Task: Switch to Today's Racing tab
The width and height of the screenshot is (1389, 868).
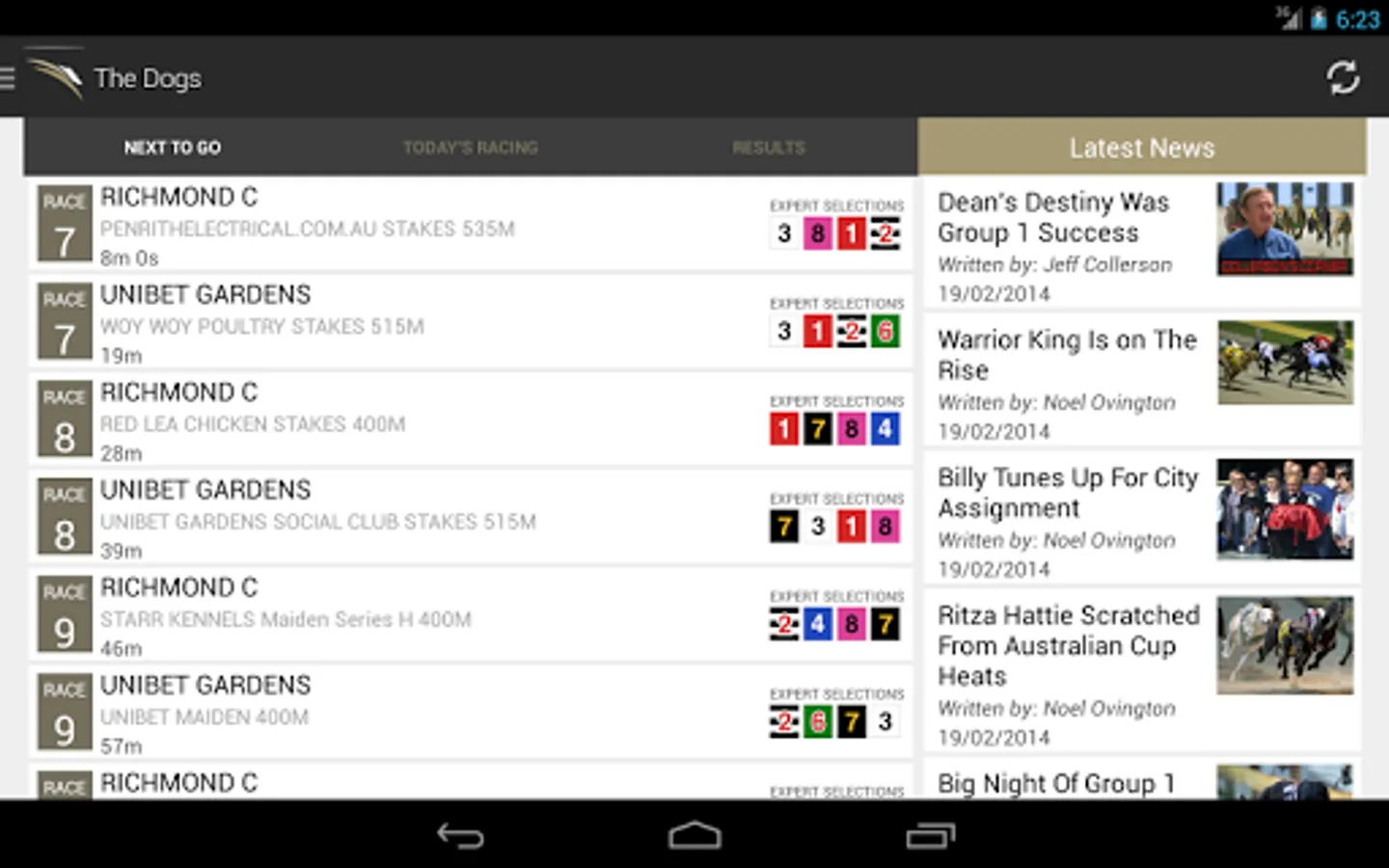Action: (471, 148)
